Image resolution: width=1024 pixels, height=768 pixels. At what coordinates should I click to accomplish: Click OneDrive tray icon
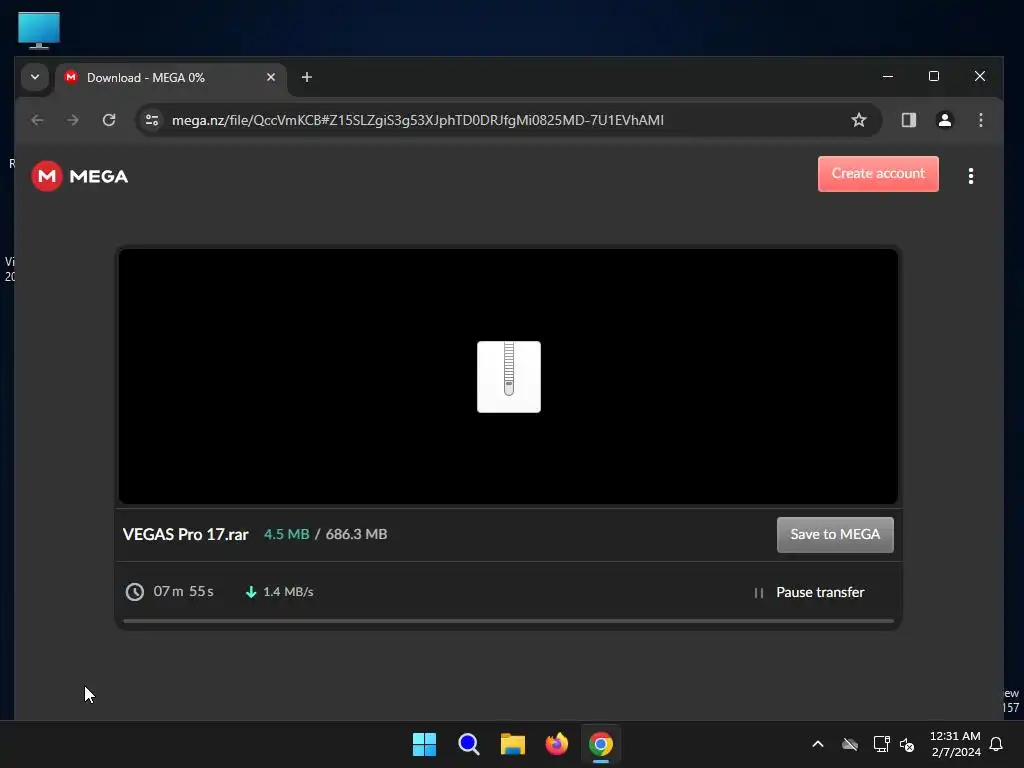pyautogui.click(x=850, y=744)
